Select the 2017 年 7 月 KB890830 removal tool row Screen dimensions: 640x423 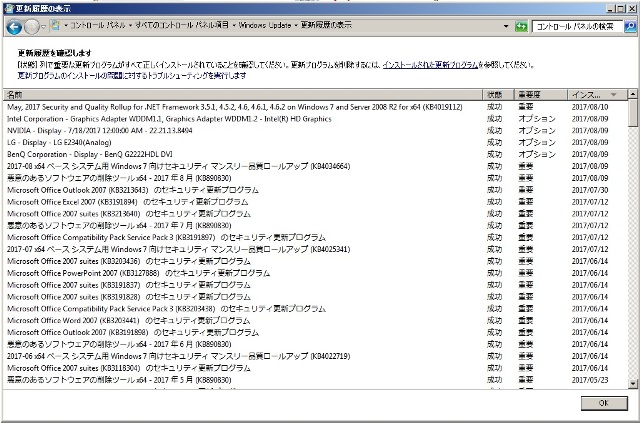coord(315,226)
